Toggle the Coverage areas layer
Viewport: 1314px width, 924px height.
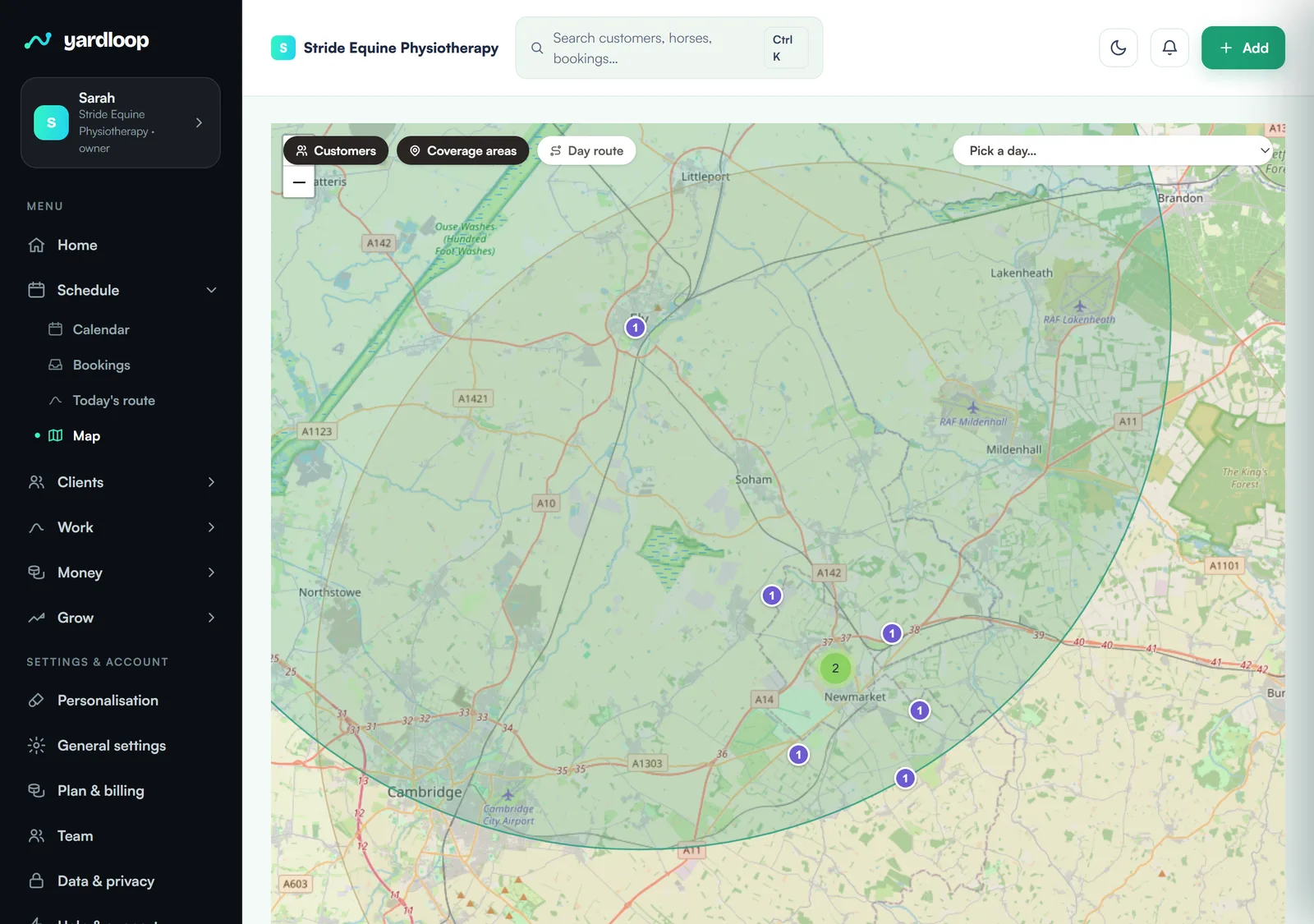click(x=463, y=150)
